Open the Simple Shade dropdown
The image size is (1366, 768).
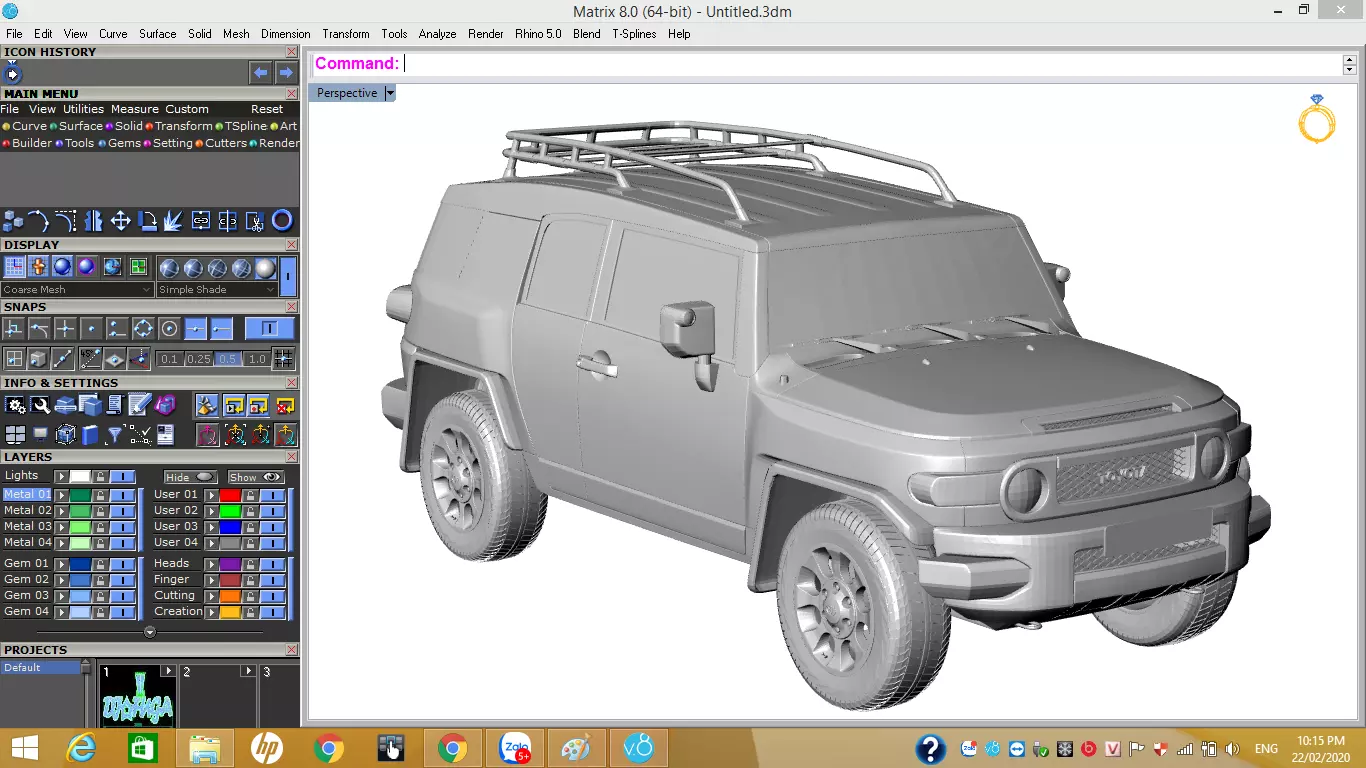pyautogui.click(x=216, y=289)
